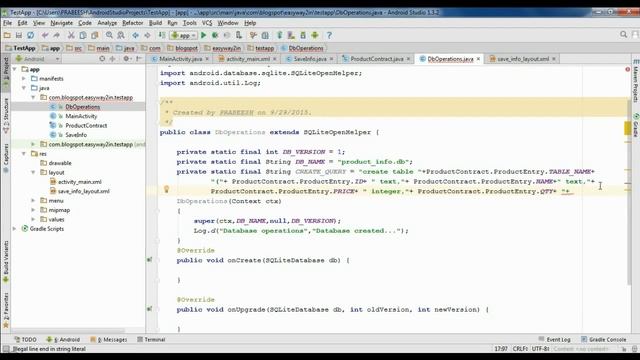This screenshot has height=360, width=640.
Task: Collapse the res folder
Action: tap(24, 154)
